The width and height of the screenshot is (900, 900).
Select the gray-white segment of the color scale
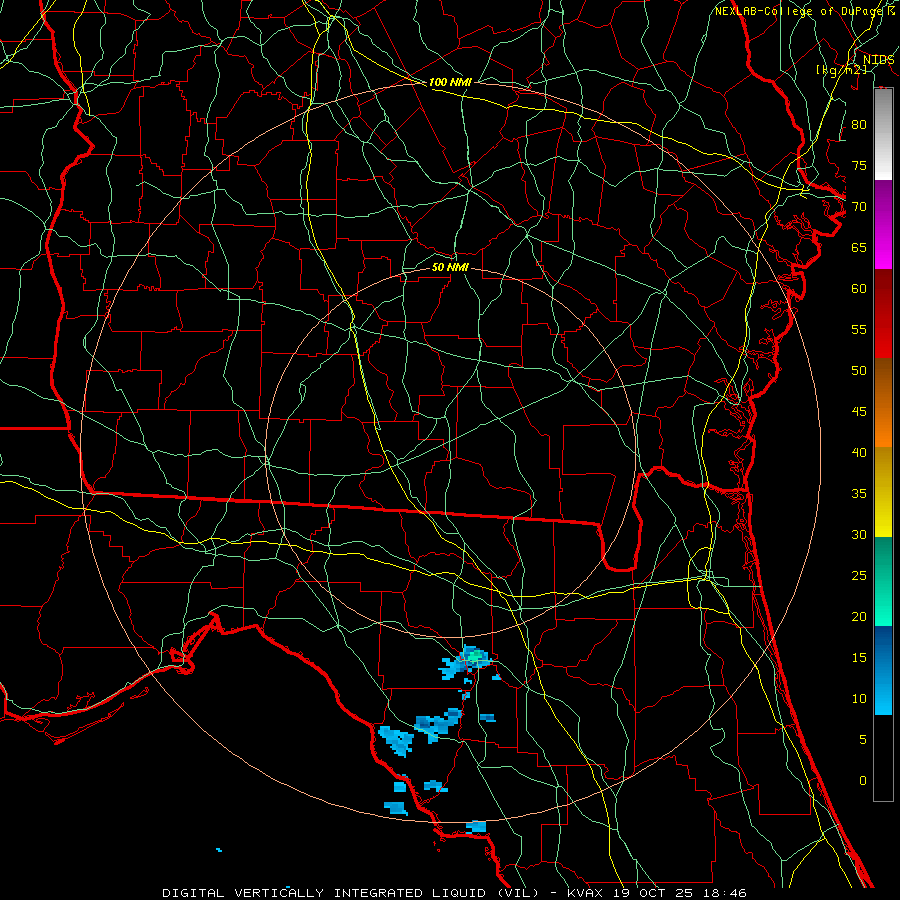tap(883, 134)
